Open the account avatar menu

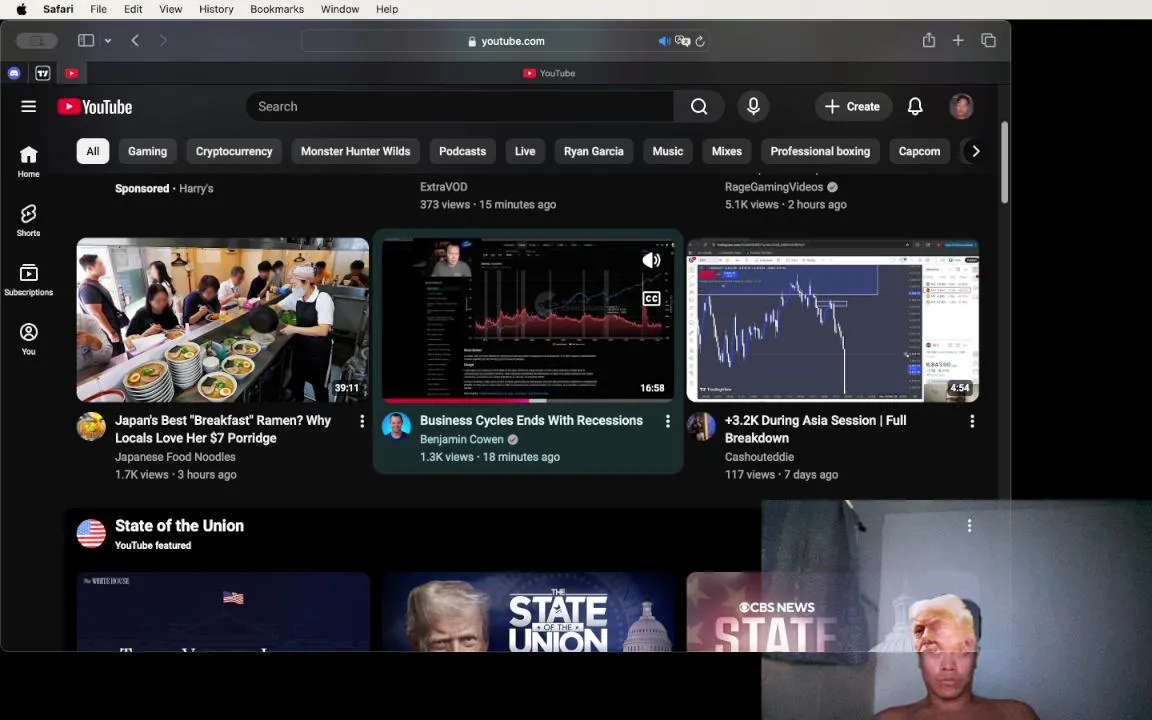[x=961, y=107]
